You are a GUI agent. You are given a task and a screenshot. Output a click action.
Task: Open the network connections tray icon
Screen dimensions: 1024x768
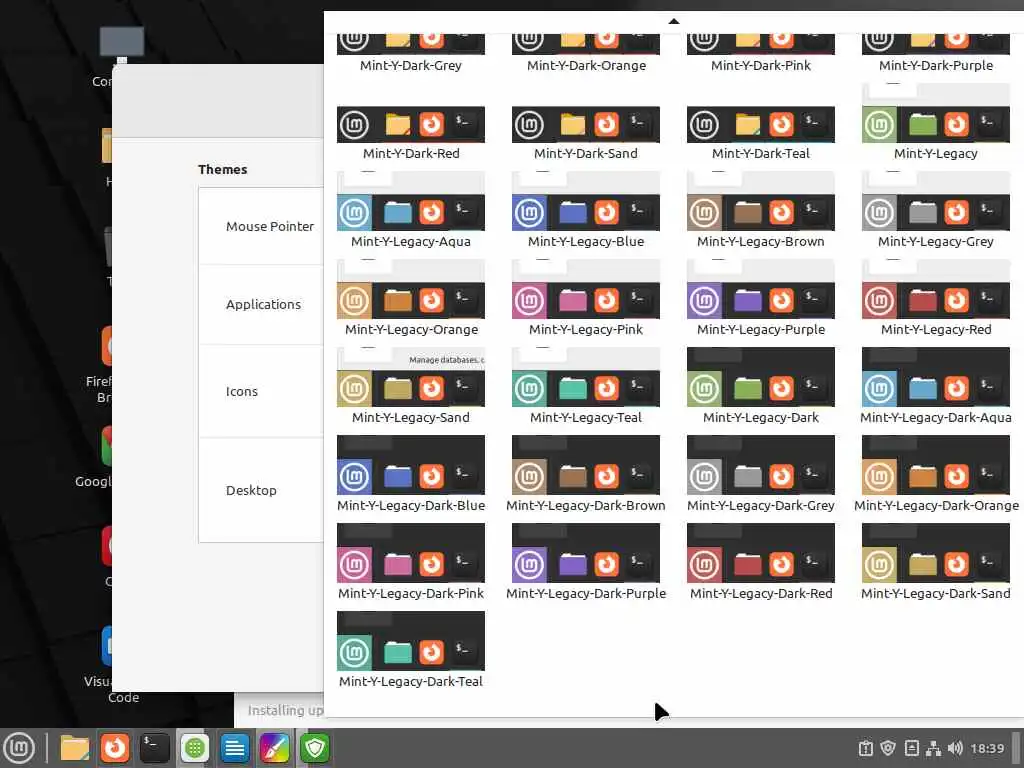click(x=933, y=748)
